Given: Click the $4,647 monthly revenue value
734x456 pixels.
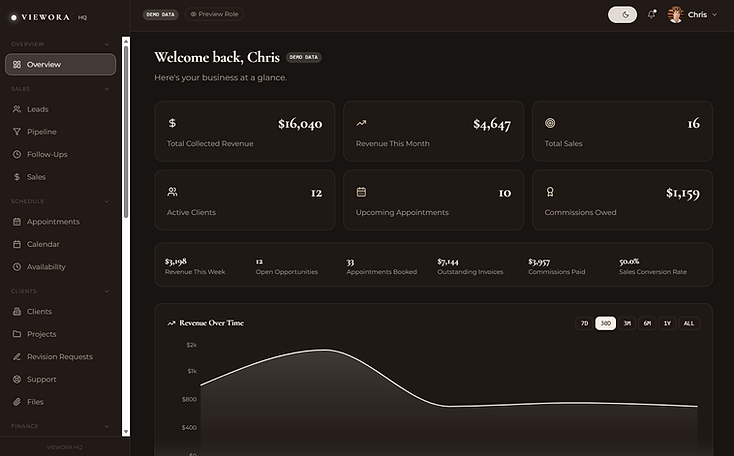Looking at the screenshot, I should 492,124.
